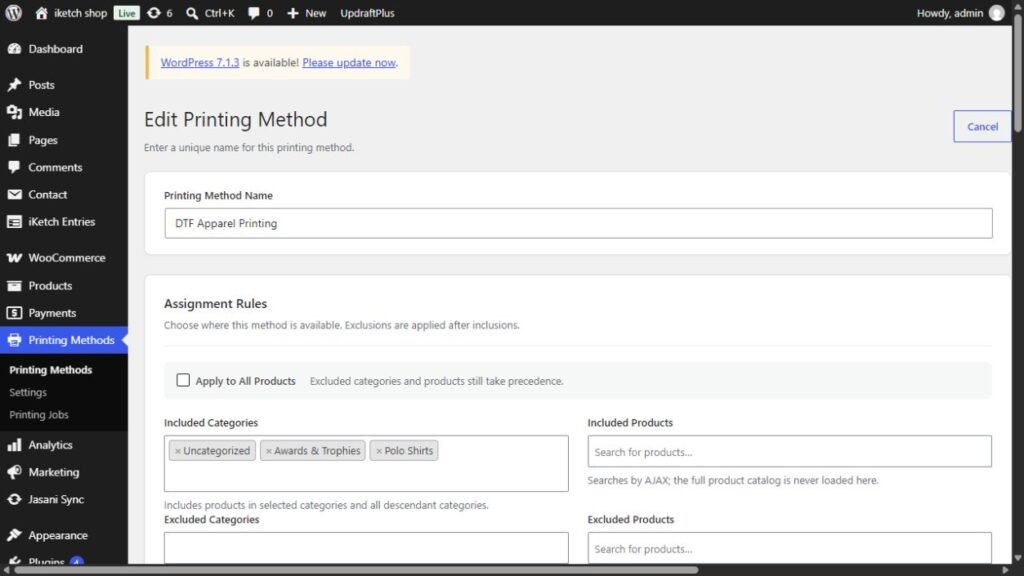Click the Appearance paintbrush icon
This screenshot has width=1024, height=576.
(14, 536)
